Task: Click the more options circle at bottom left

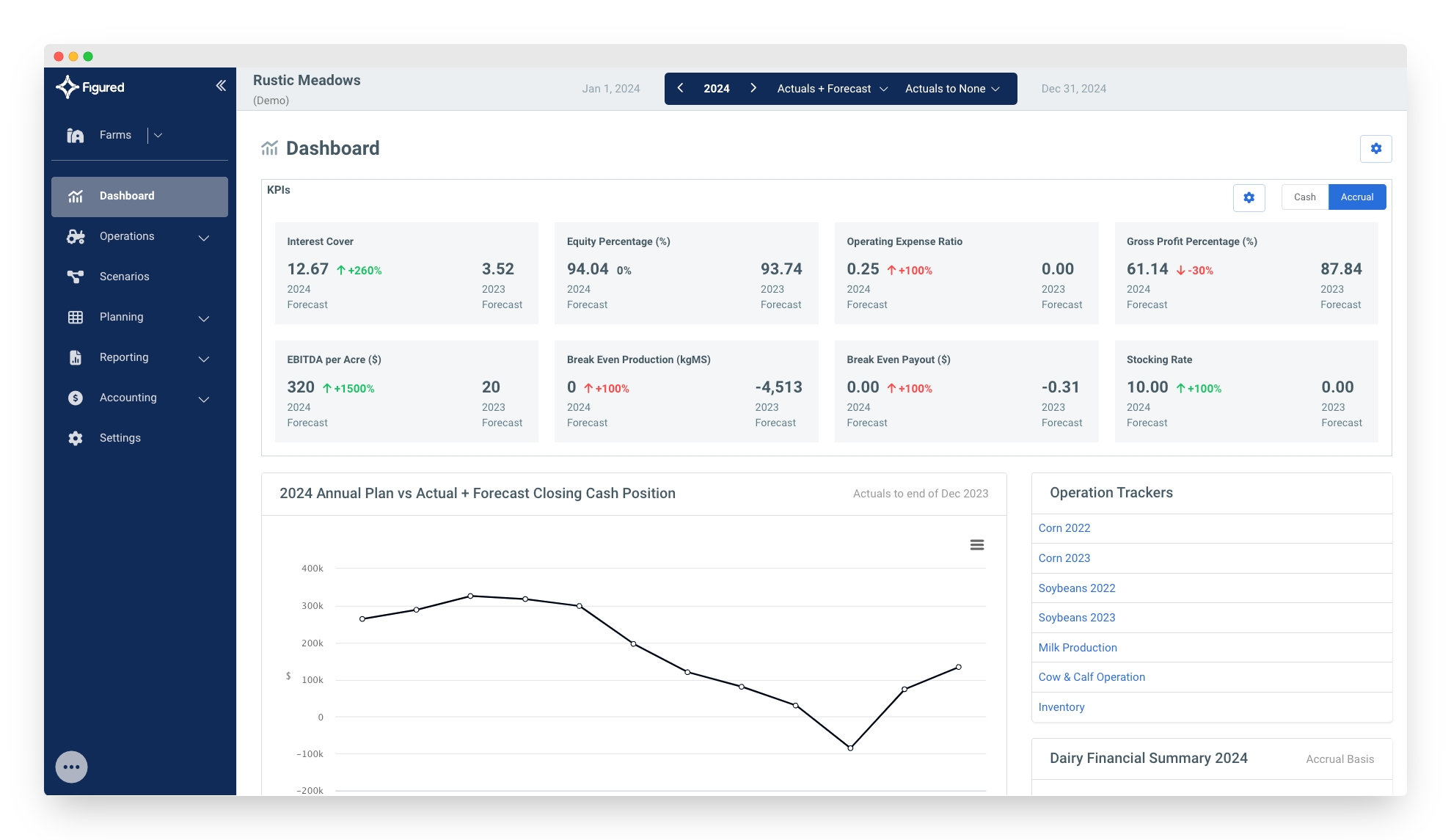Action: coord(71,767)
